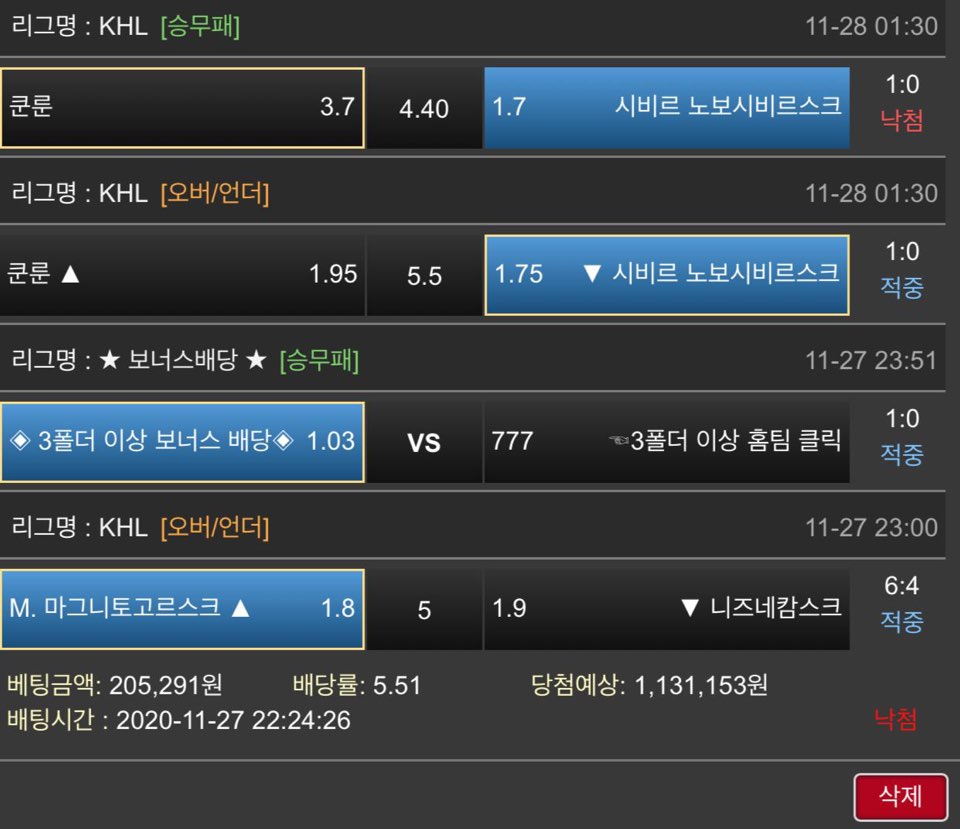Screen dimensions: 960x829
Task: Click the up triangle next to 쿤룬
Action: coord(70,274)
